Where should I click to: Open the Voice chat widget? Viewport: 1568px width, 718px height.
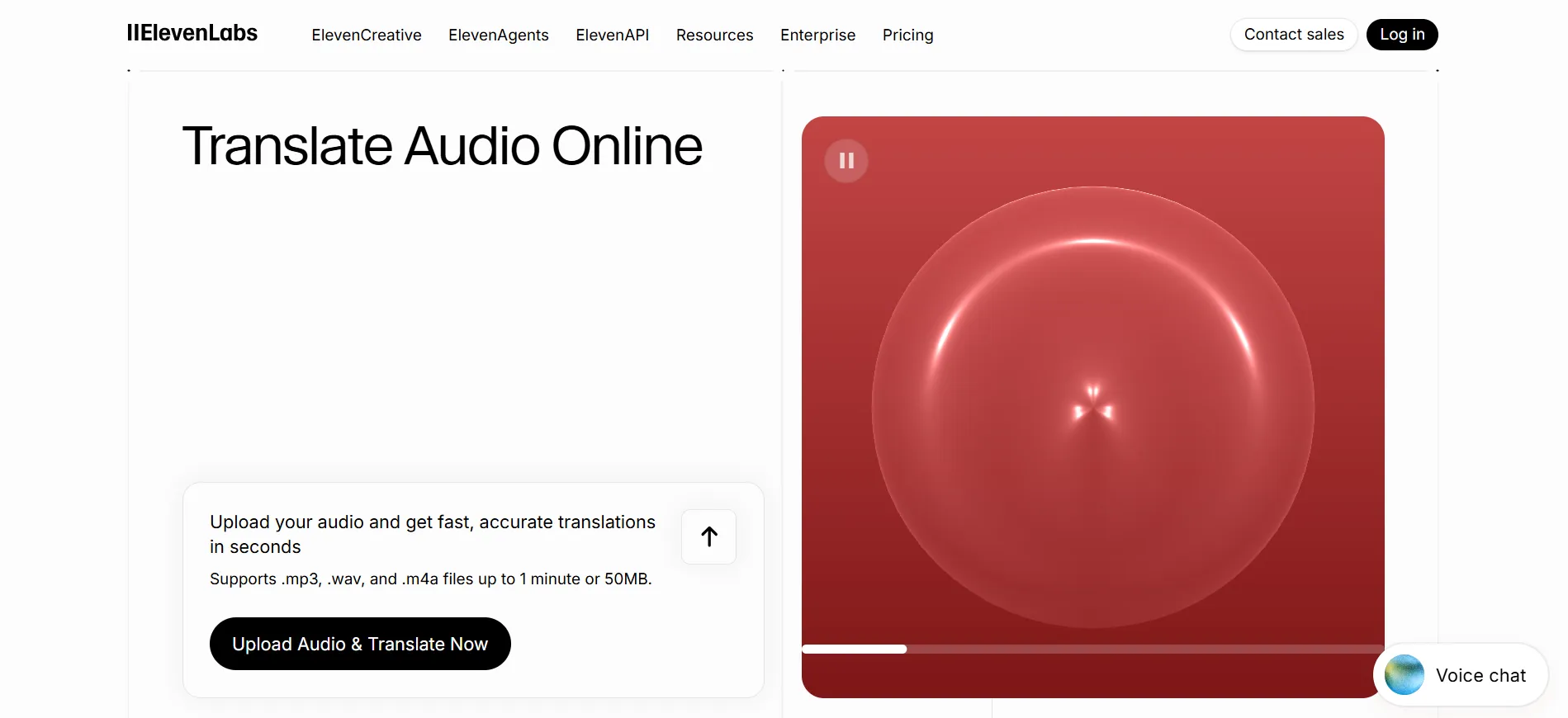(1460, 675)
